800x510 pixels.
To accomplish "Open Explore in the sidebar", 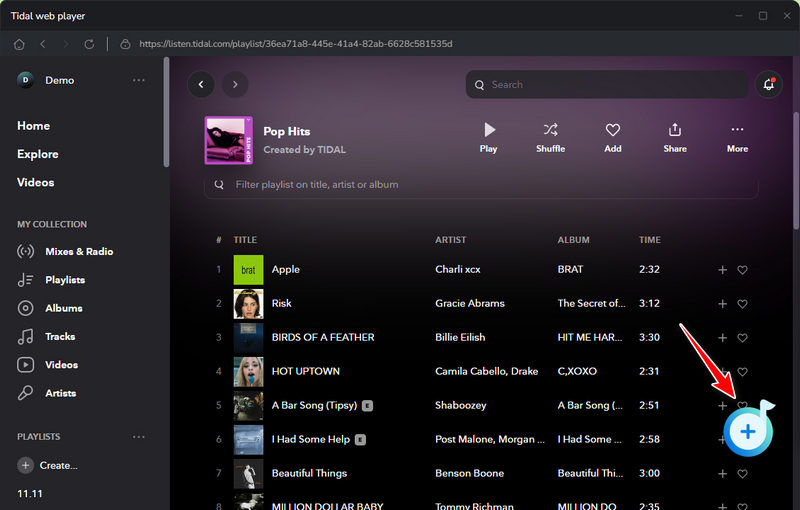I will click(38, 154).
